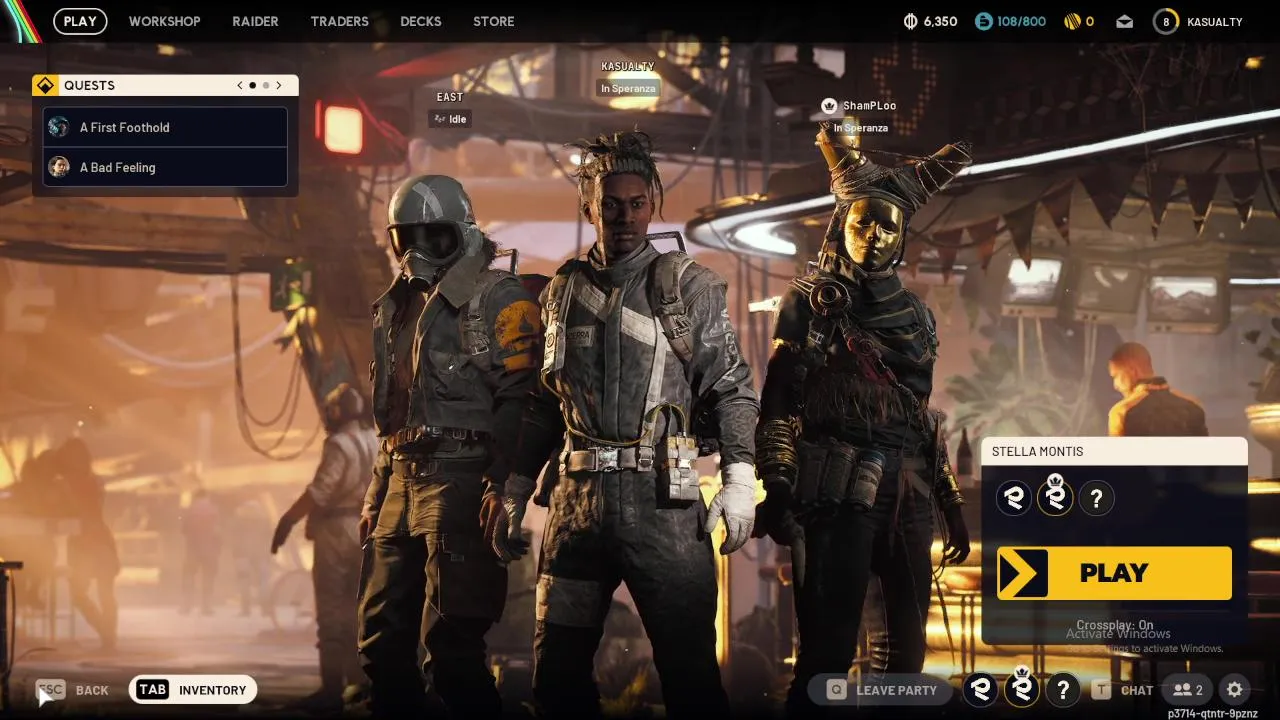Click the yellow Quests panel icon

tap(45, 86)
